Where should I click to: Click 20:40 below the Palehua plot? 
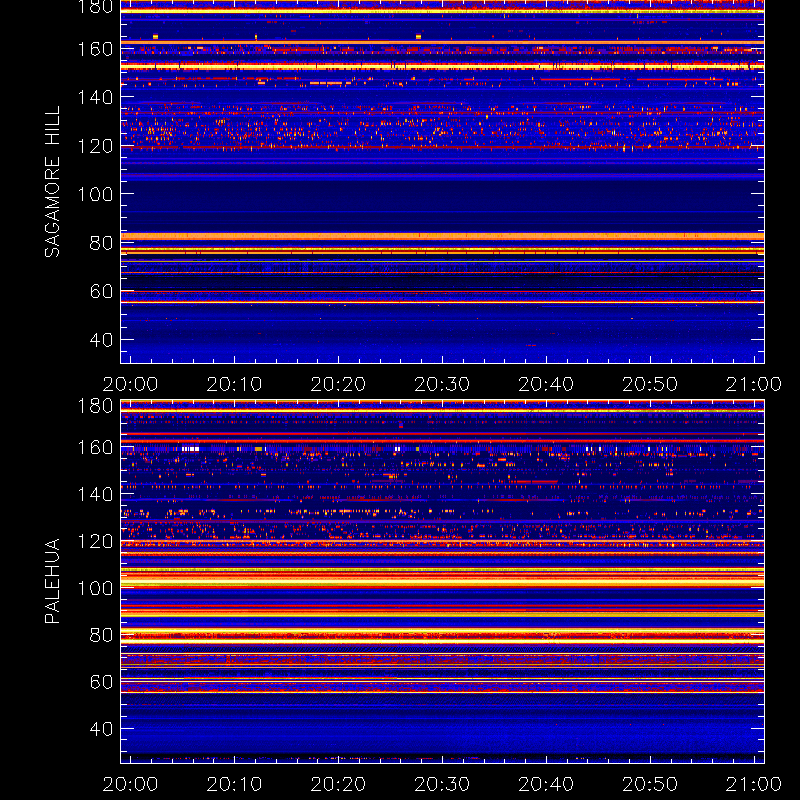point(546,784)
